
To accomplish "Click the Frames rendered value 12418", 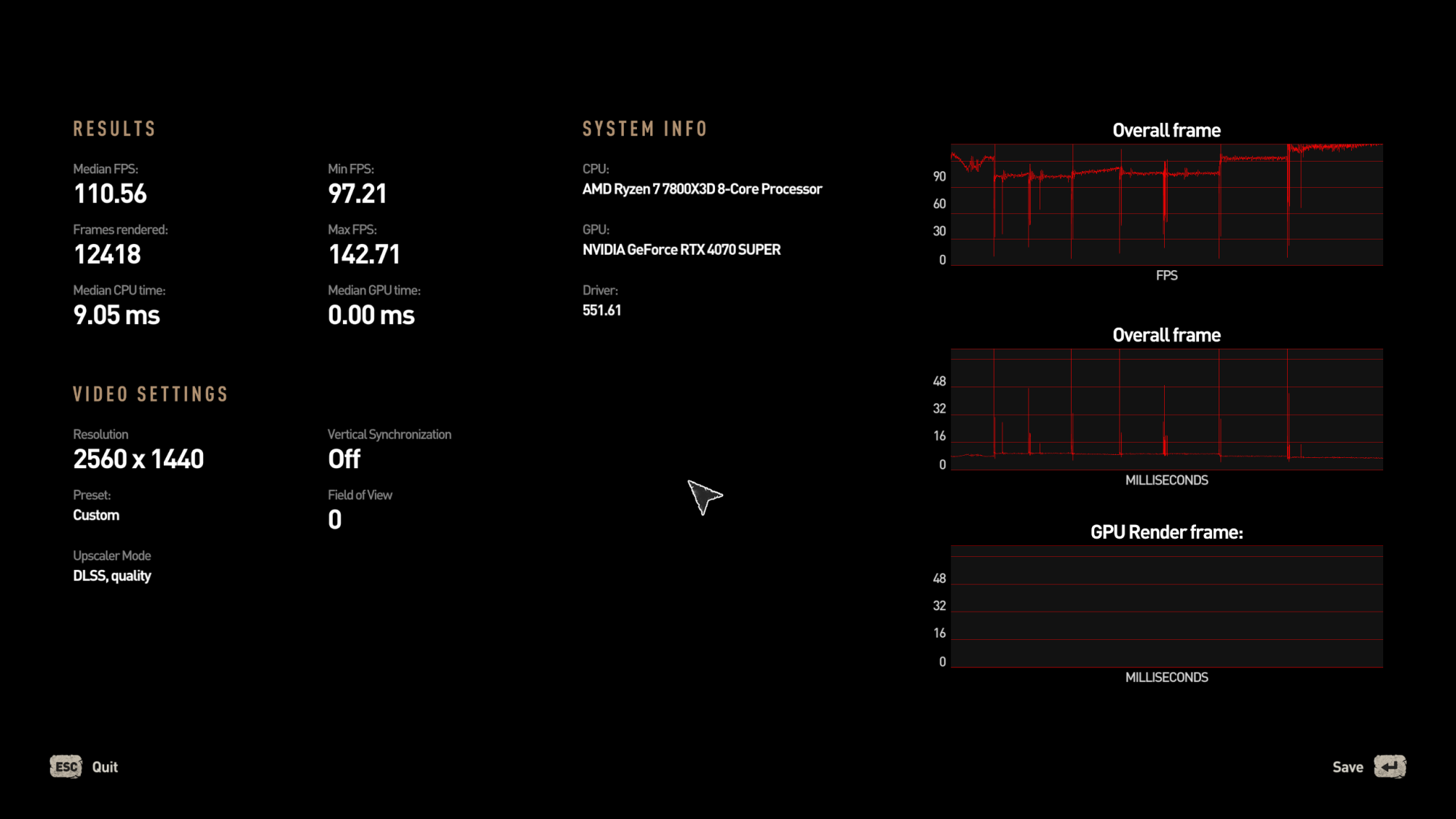I will coord(107,255).
